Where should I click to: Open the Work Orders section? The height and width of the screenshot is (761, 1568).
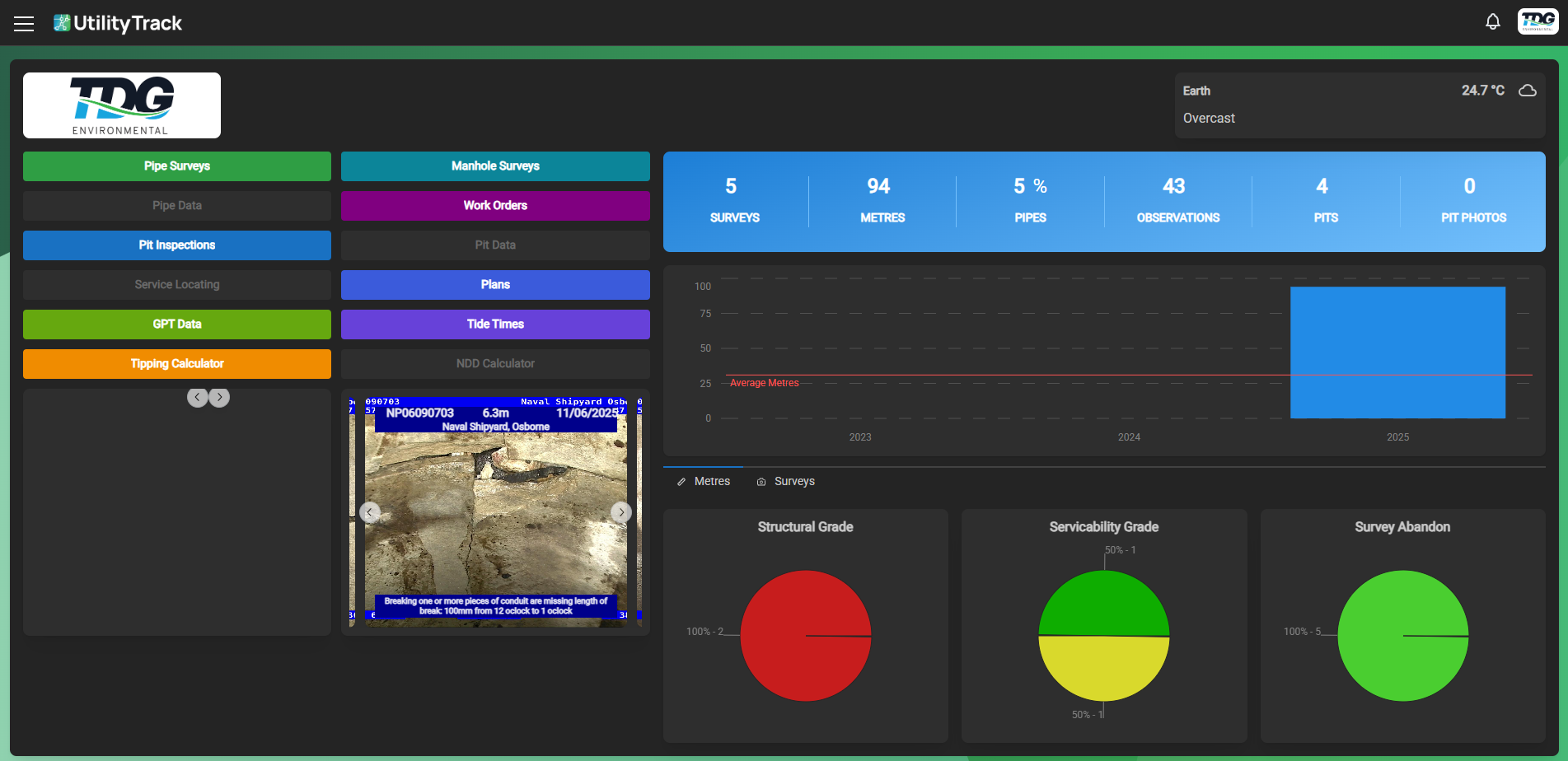coord(494,205)
